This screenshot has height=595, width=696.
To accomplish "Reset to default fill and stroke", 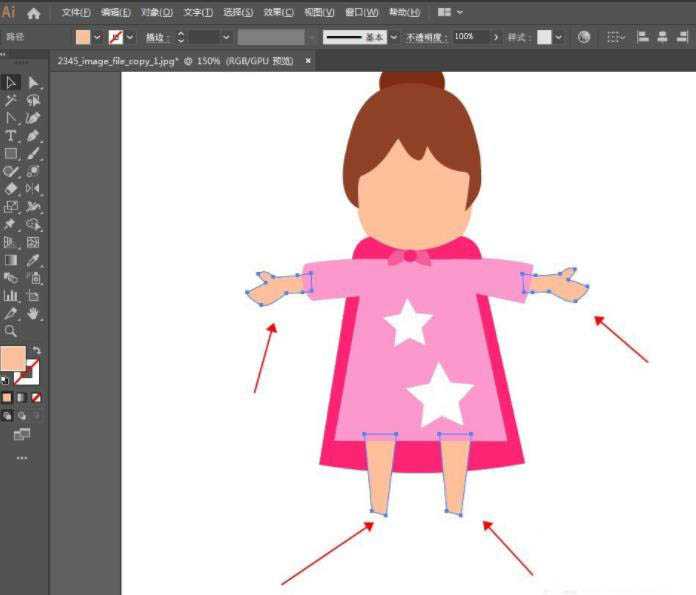I will (5, 380).
